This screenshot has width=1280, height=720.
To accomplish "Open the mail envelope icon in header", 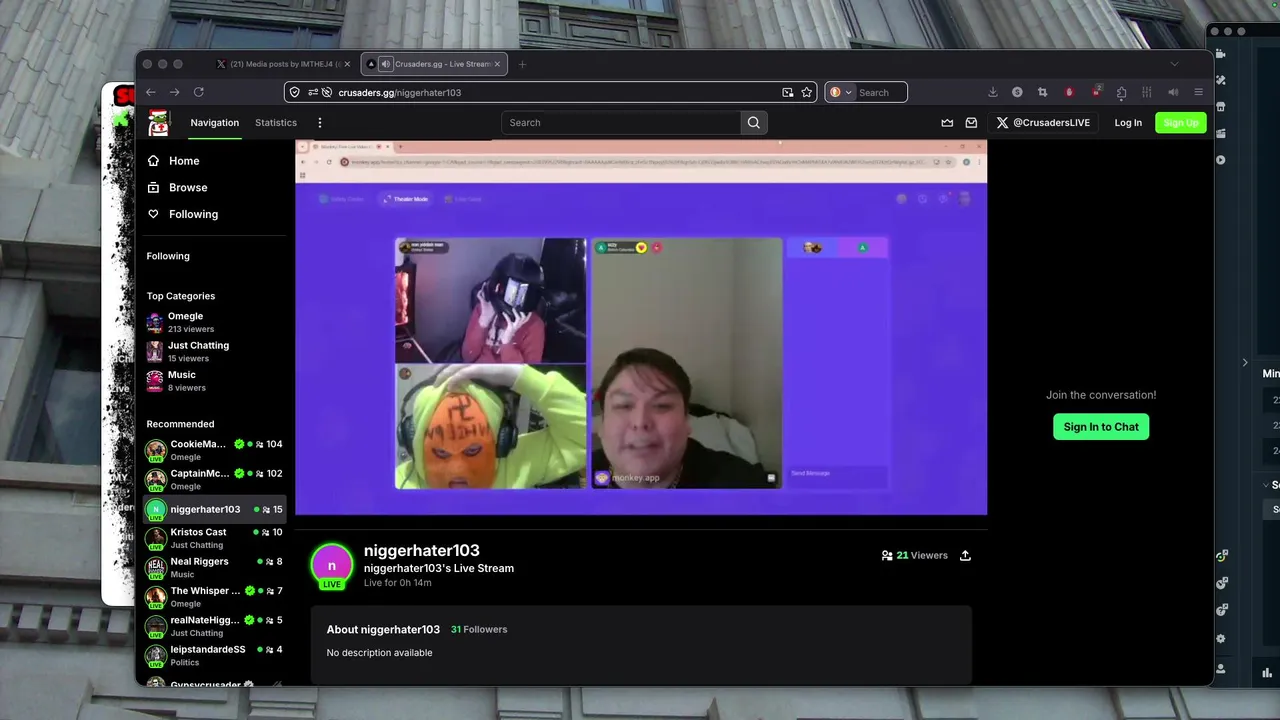I will 971,123.
